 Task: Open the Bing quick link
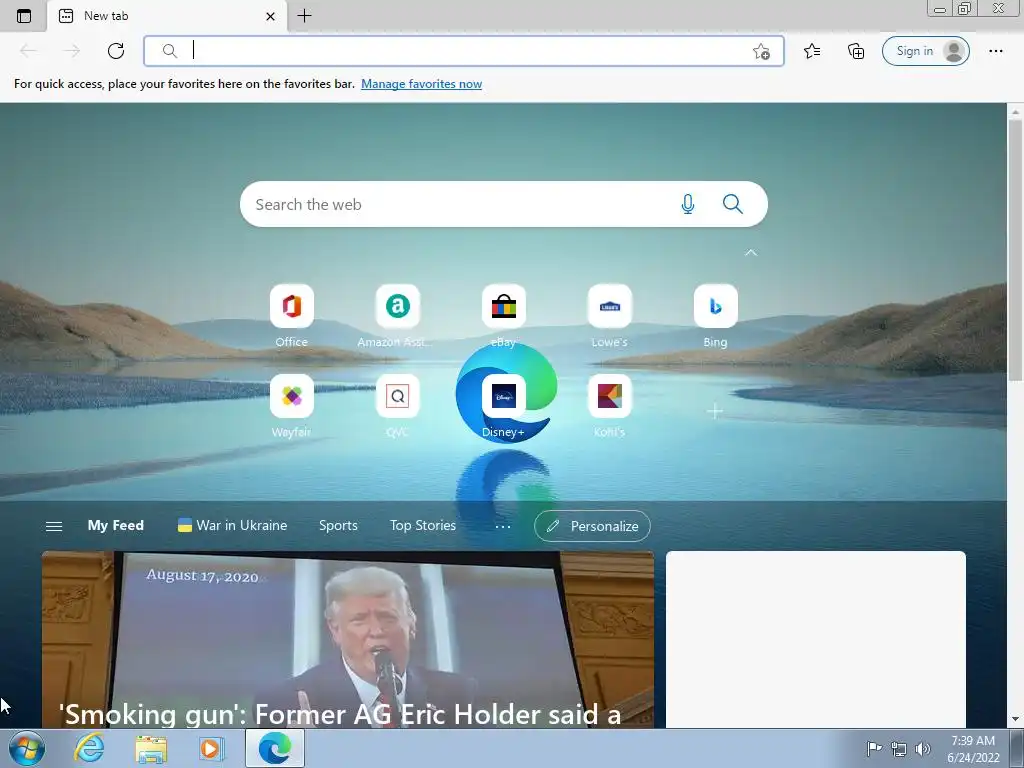coord(715,306)
